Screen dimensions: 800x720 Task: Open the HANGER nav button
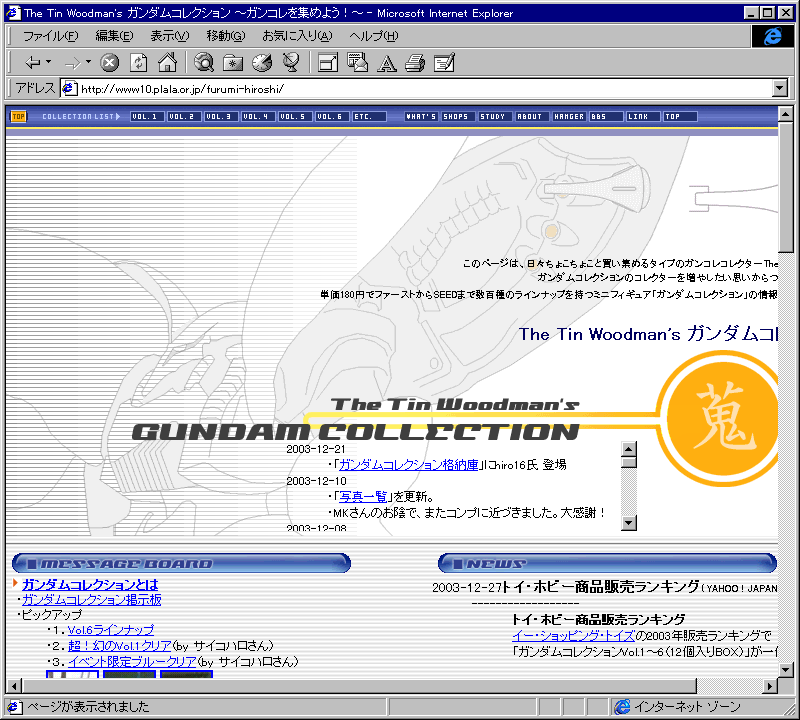tap(569, 116)
